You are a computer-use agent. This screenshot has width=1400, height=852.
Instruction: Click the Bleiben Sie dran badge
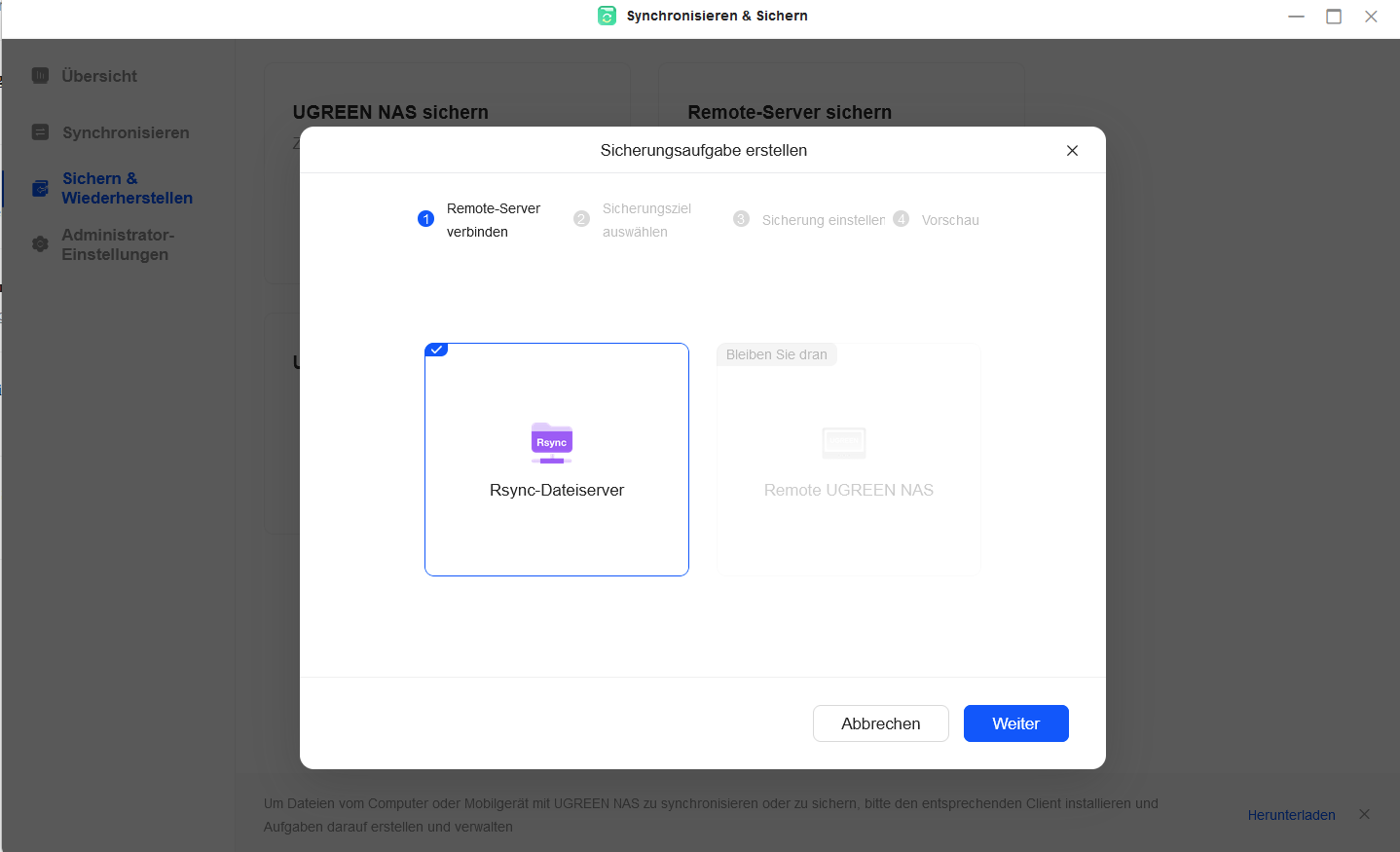[777, 354]
